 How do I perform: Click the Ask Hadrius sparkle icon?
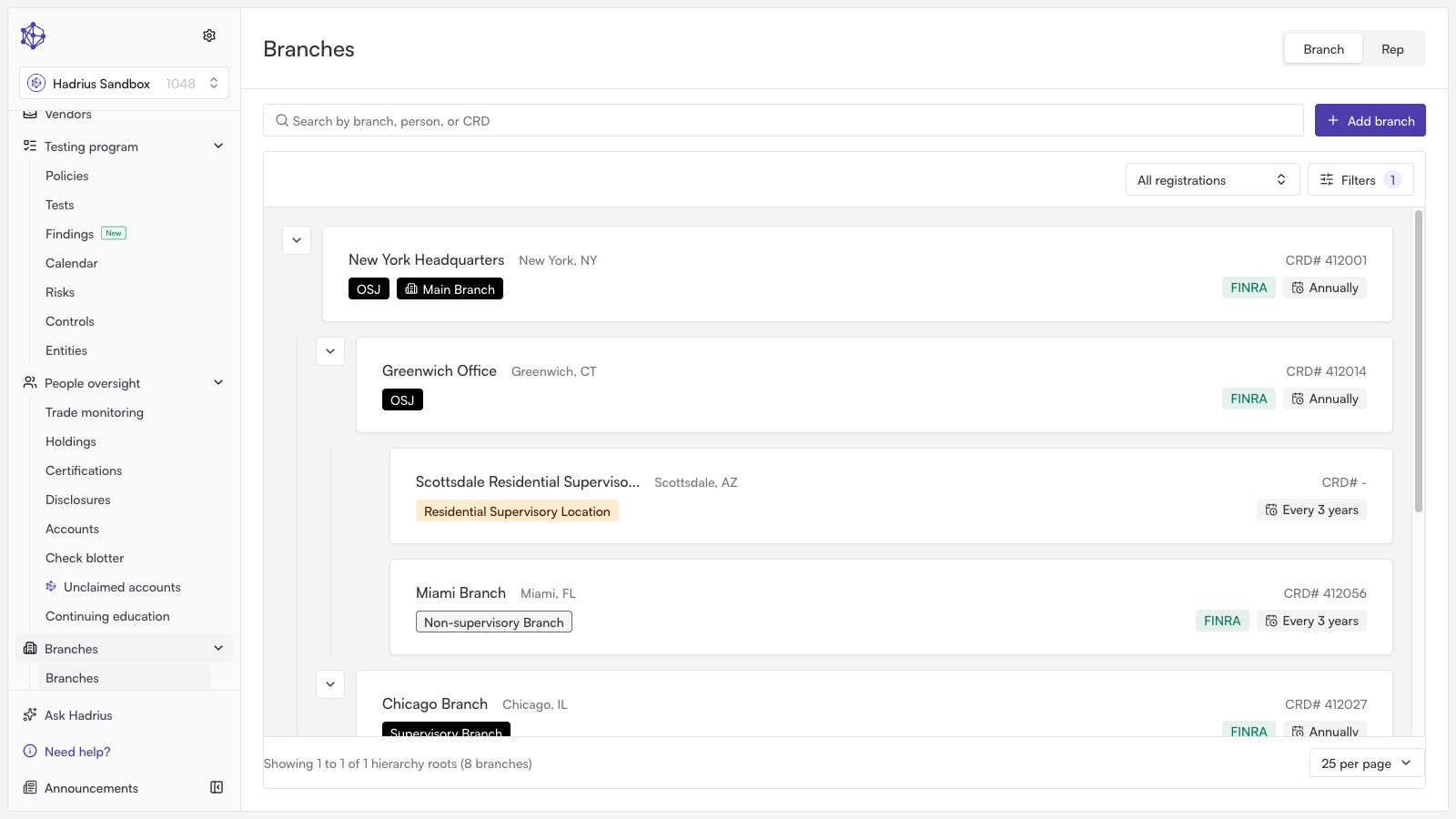tap(30, 714)
